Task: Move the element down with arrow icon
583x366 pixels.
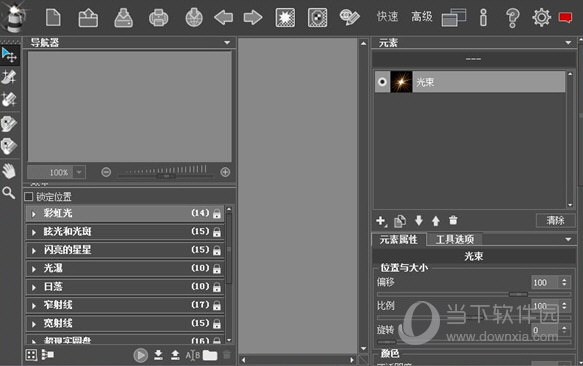Action: click(x=419, y=221)
